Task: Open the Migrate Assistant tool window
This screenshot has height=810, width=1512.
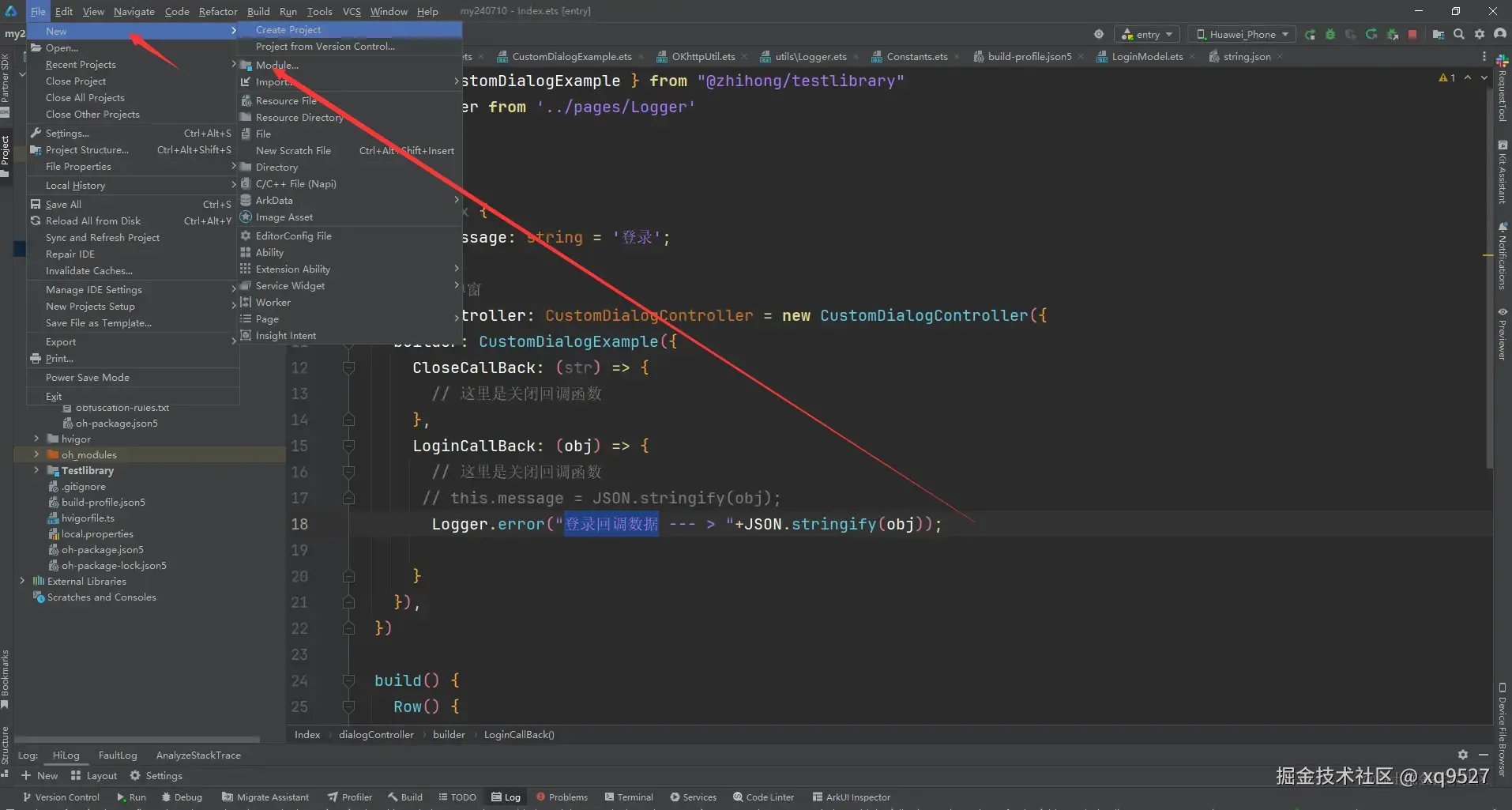Action: (x=265, y=797)
